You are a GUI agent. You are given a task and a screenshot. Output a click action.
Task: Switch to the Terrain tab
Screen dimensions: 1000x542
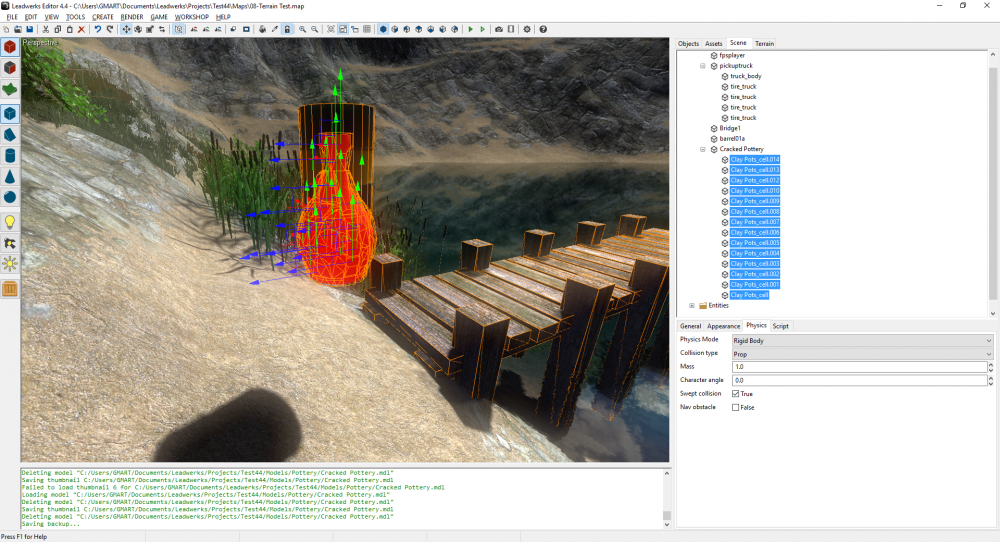[764, 44]
